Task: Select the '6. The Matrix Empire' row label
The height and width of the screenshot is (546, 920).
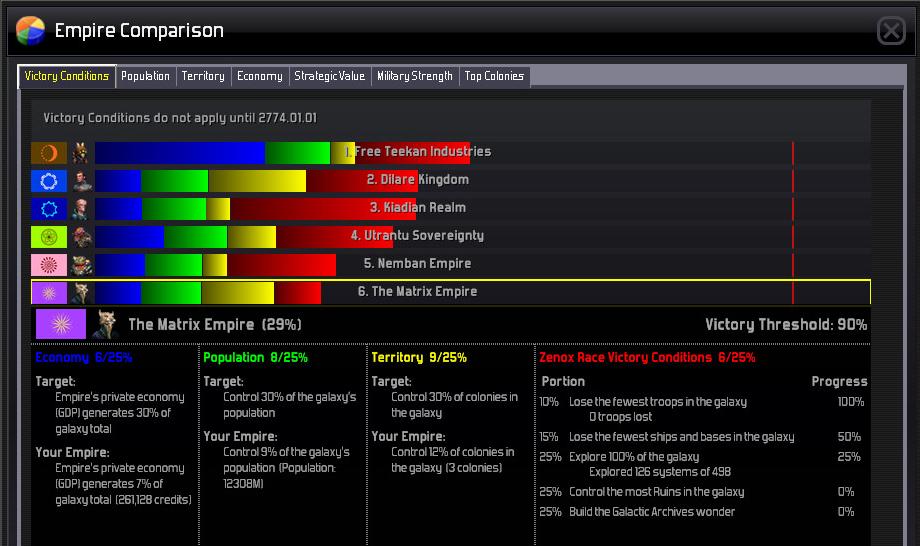Action: coord(418,291)
